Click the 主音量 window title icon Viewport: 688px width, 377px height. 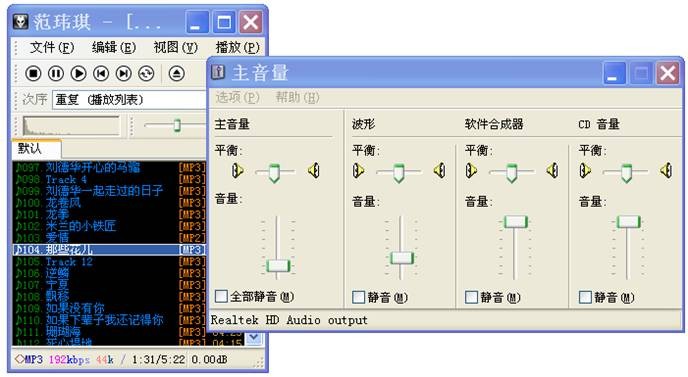coord(218,72)
